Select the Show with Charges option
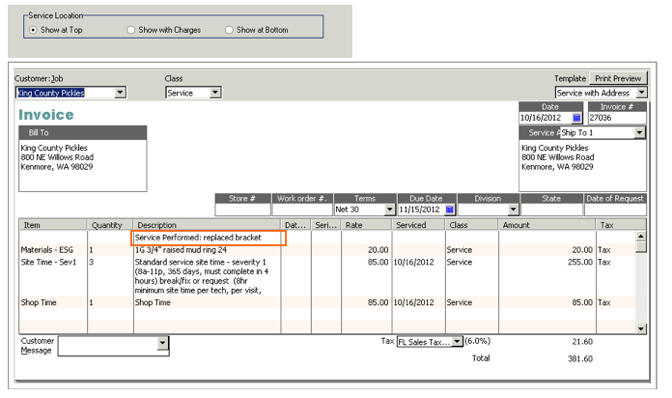The image size is (672, 398). (131, 30)
